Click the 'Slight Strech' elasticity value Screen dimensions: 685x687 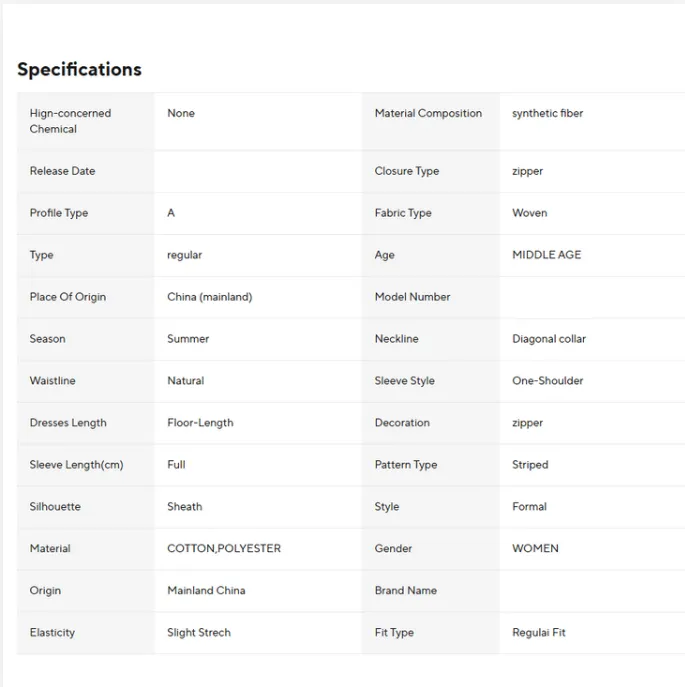click(x=199, y=633)
